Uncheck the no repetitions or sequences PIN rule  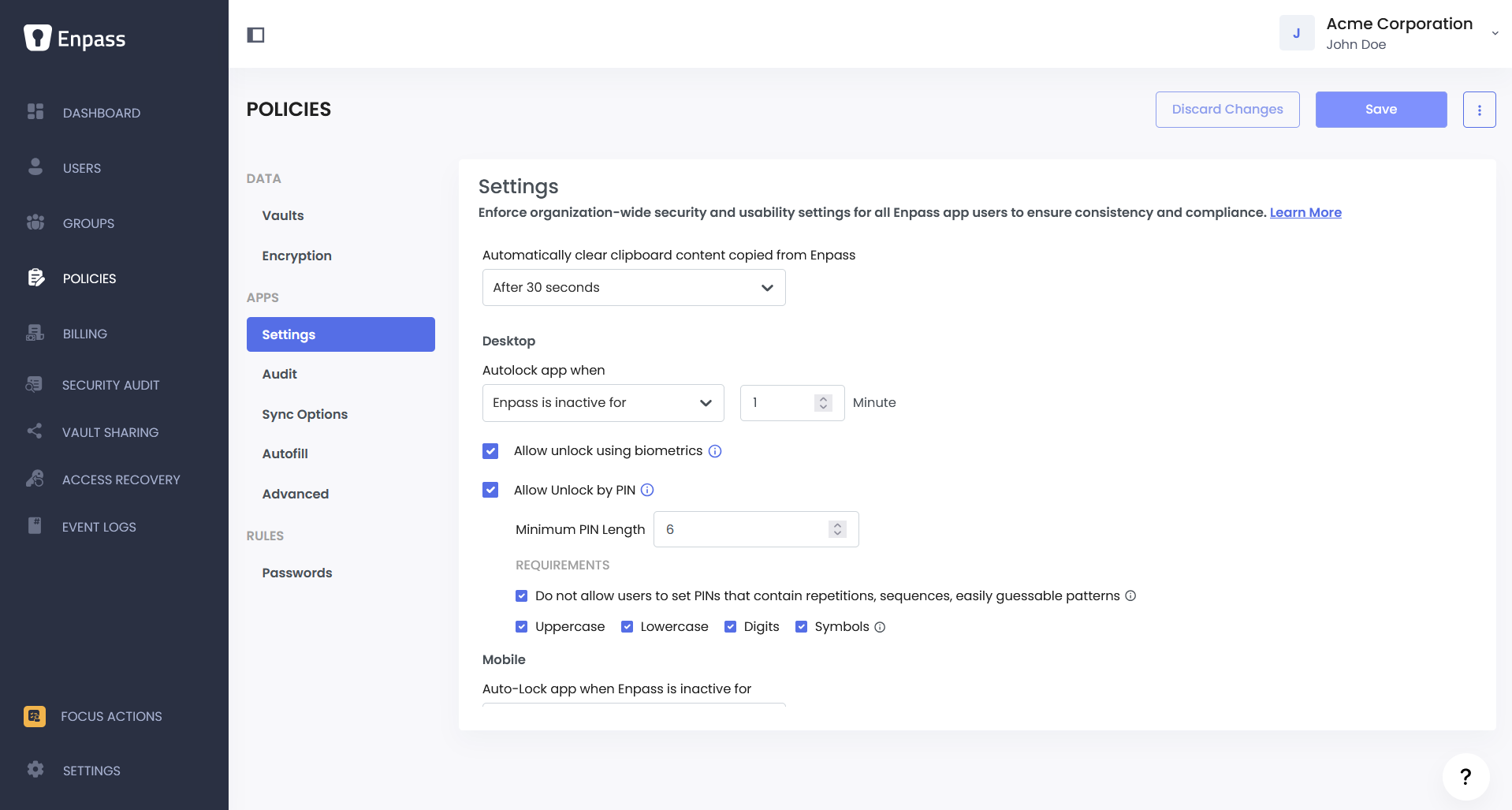pos(521,595)
